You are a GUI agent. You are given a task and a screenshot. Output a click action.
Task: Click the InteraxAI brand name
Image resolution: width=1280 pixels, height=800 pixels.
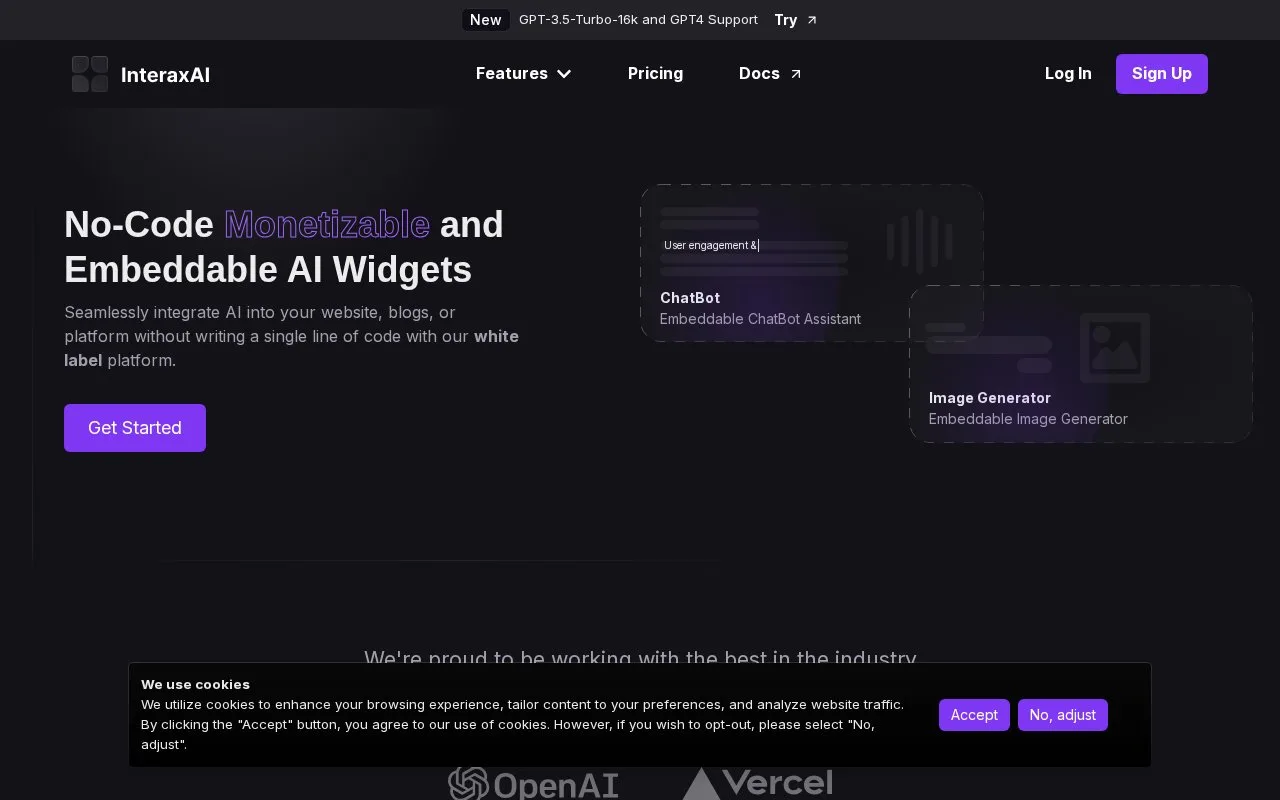pos(165,75)
